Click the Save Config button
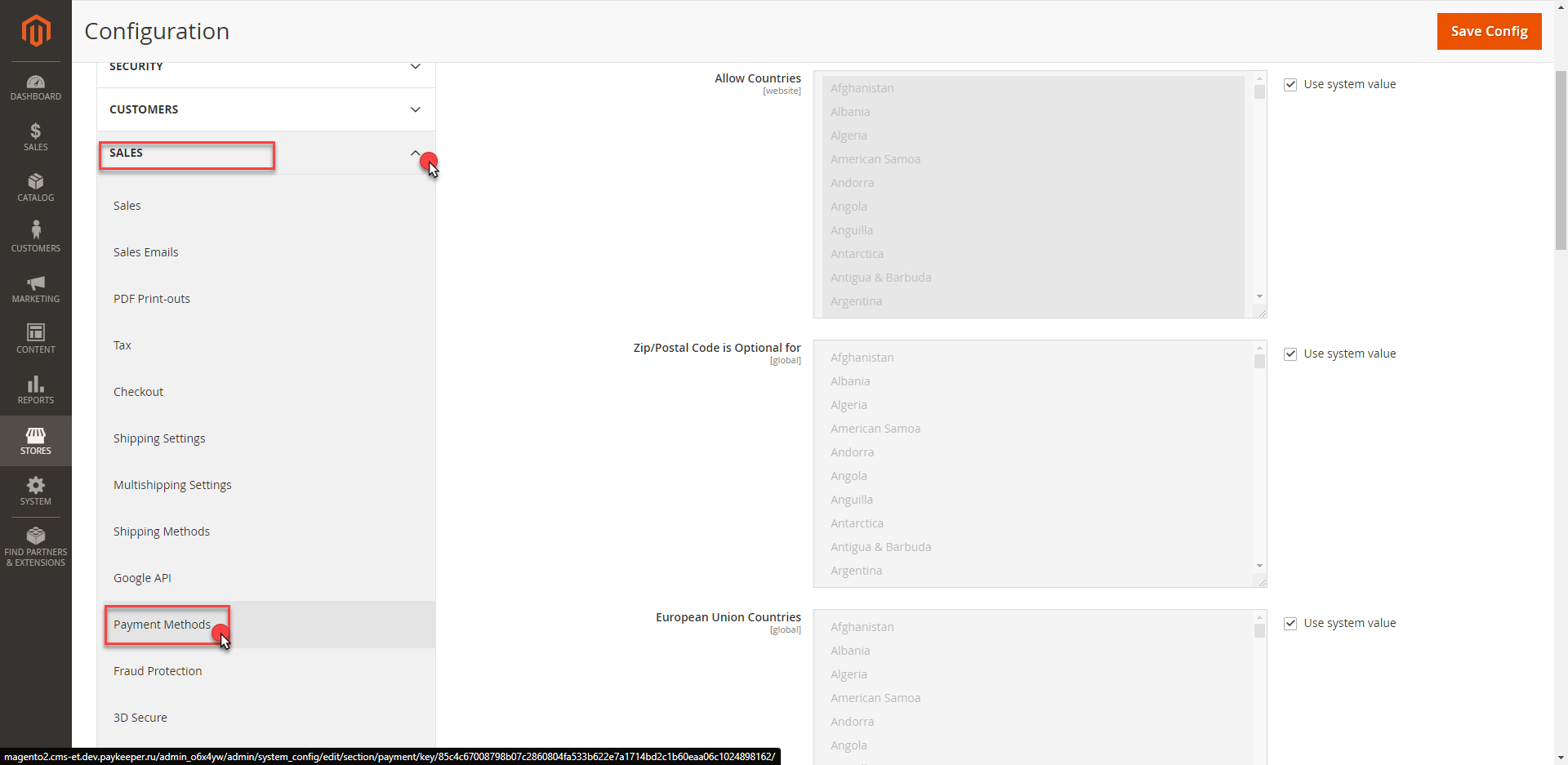Screen dimensions: 1568x765 (x=1489, y=31)
